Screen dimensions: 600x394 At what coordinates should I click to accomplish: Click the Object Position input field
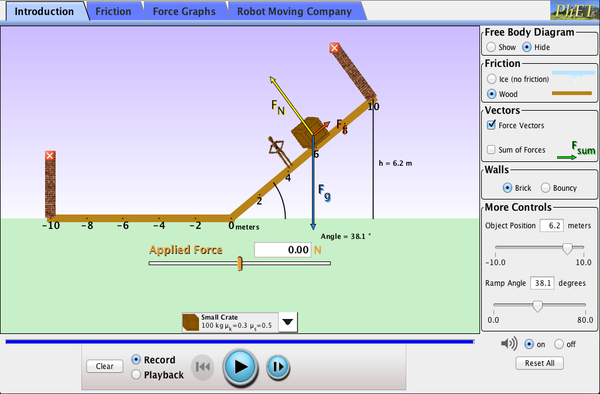coord(552,225)
